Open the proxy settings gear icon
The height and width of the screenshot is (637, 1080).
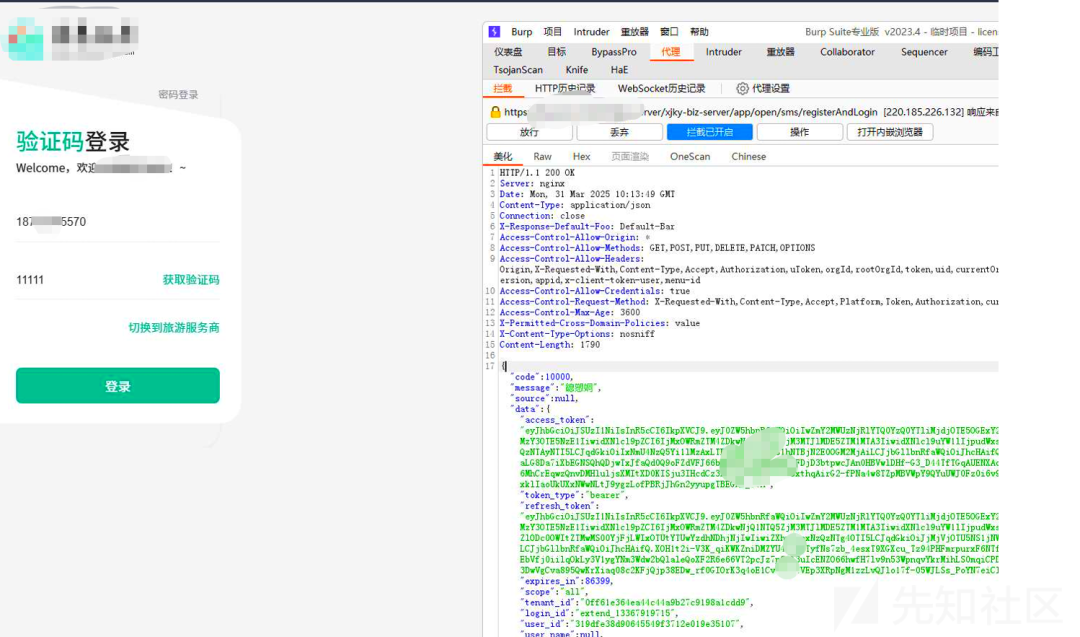pos(742,89)
